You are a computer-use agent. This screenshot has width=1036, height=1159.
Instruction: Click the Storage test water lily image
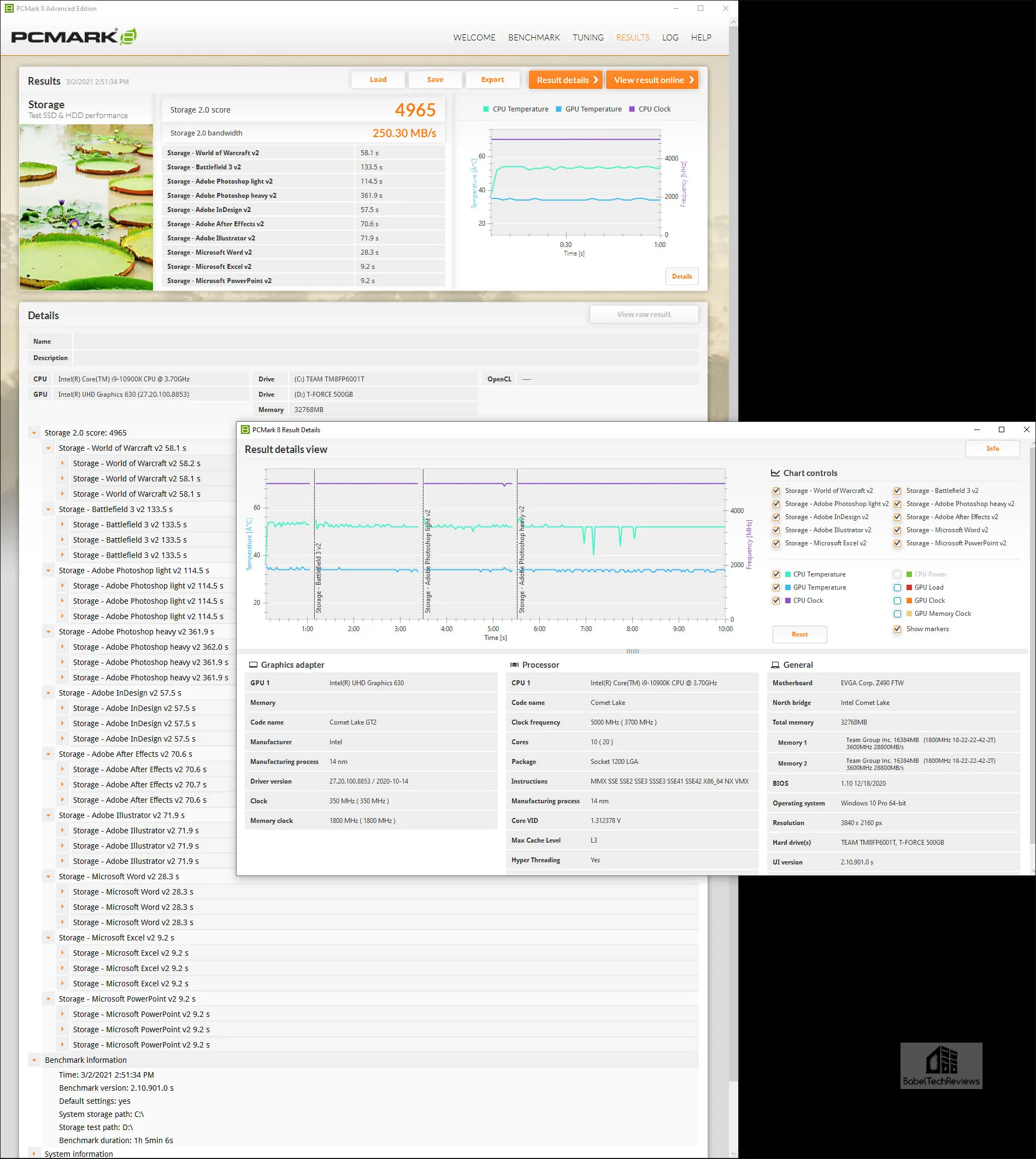point(86,207)
